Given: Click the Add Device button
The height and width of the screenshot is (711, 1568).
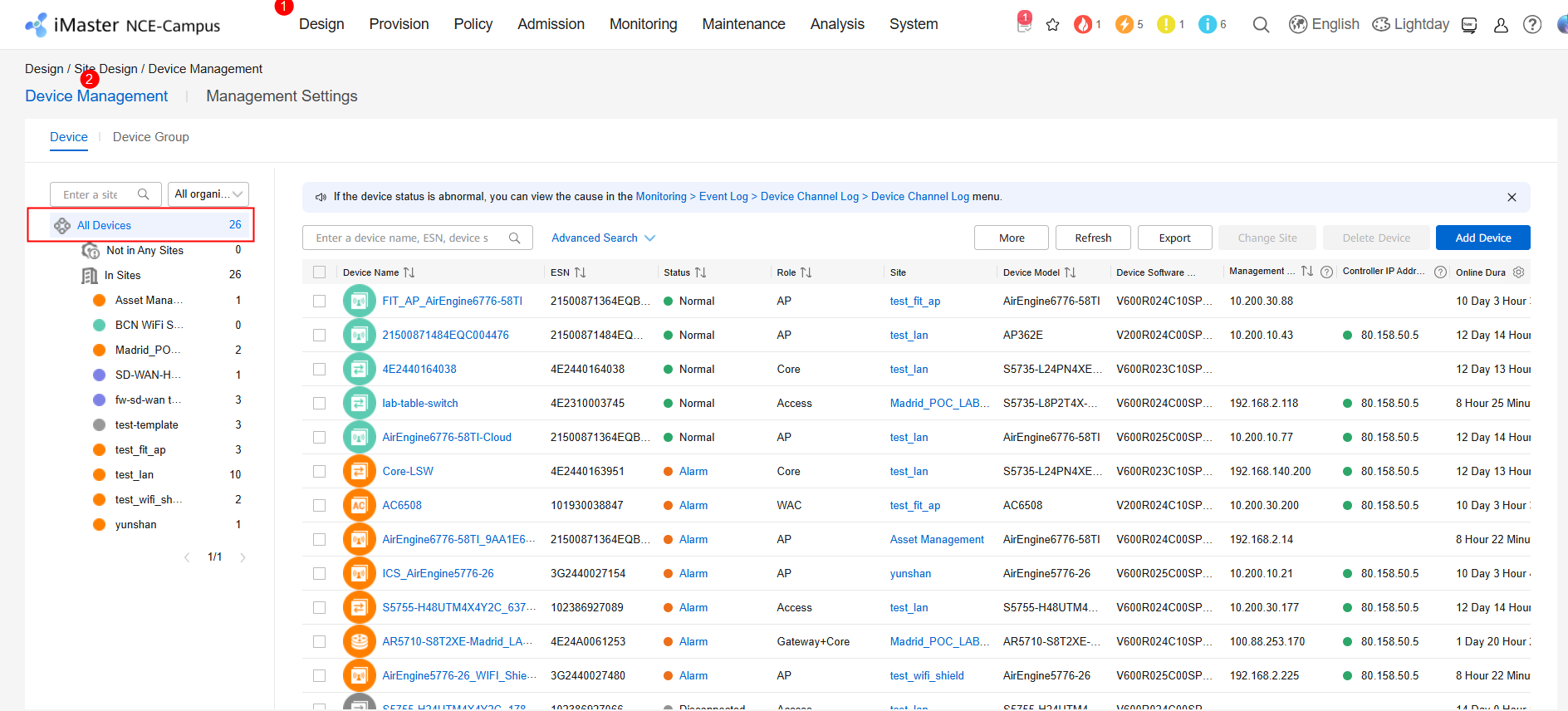Looking at the screenshot, I should pos(1482,238).
